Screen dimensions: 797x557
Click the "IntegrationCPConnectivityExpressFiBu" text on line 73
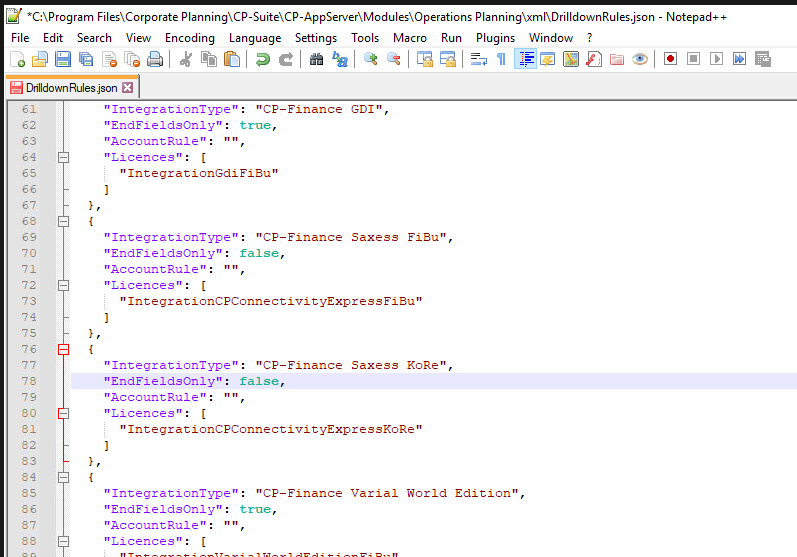tap(270, 301)
